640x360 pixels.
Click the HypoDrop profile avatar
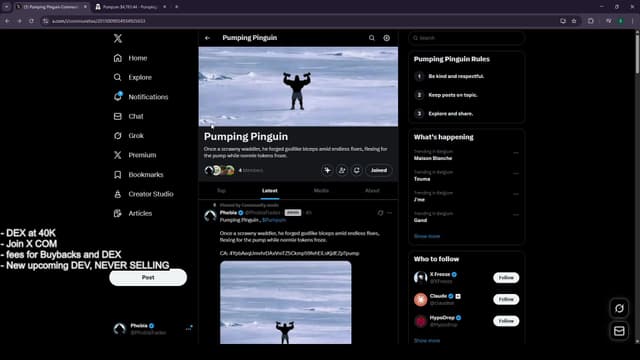420,321
